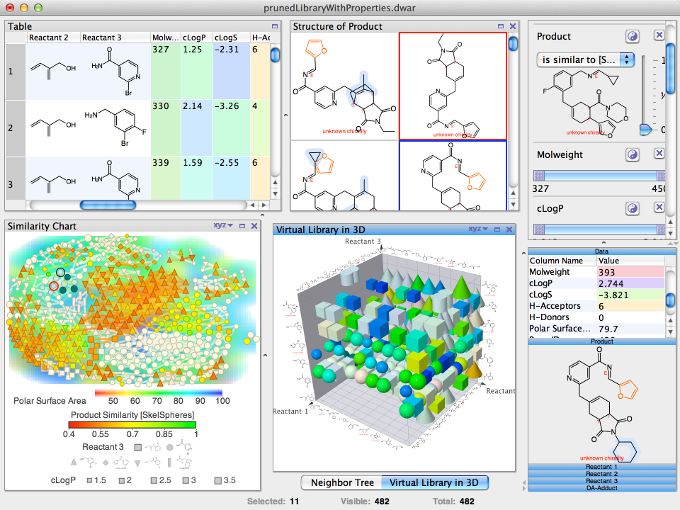Viewport: 680px width, 510px height.
Task: Remove the cLogP filter with its X icon
Action: tap(659, 208)
